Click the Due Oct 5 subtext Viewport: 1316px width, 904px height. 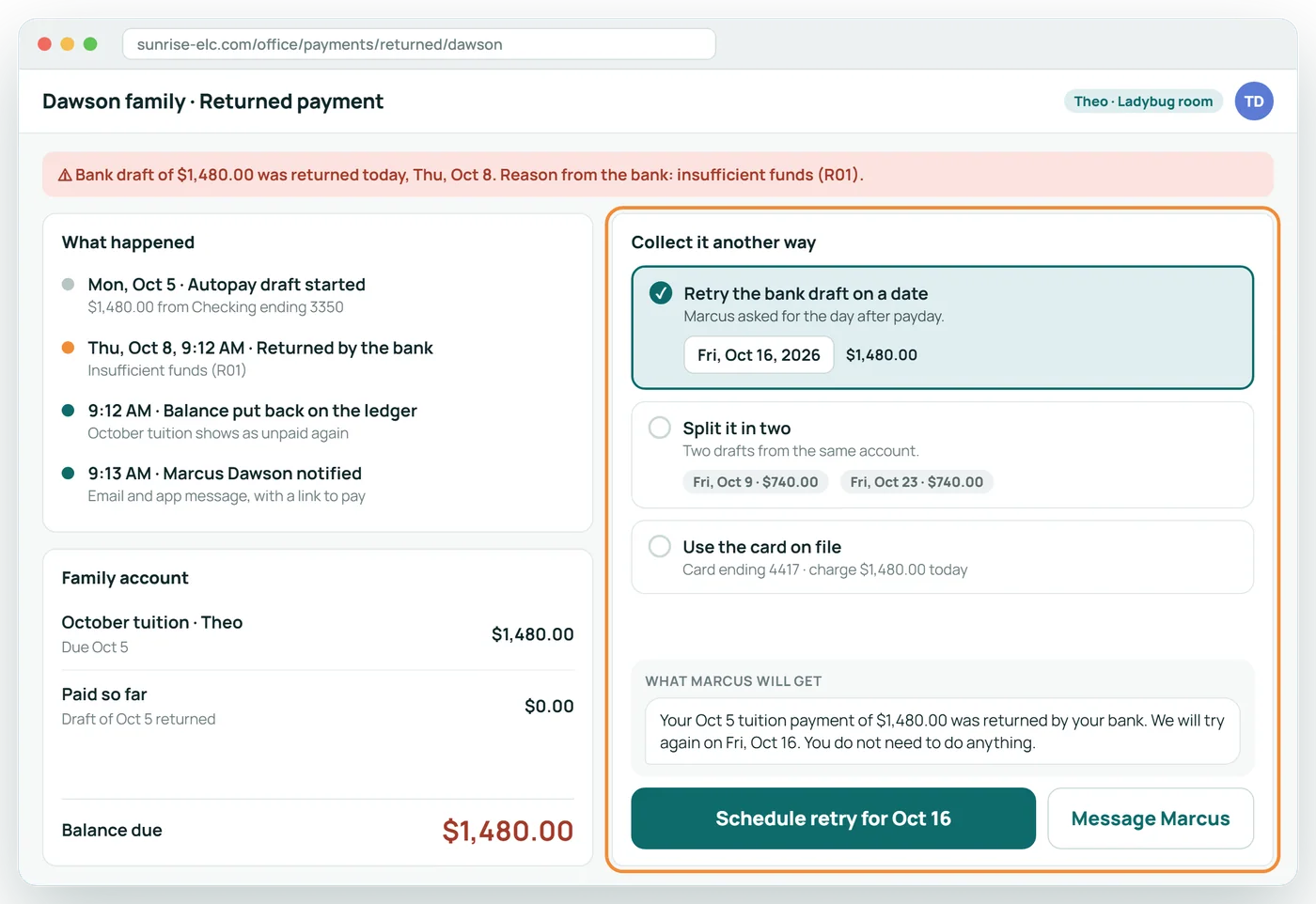coord(95,647)
